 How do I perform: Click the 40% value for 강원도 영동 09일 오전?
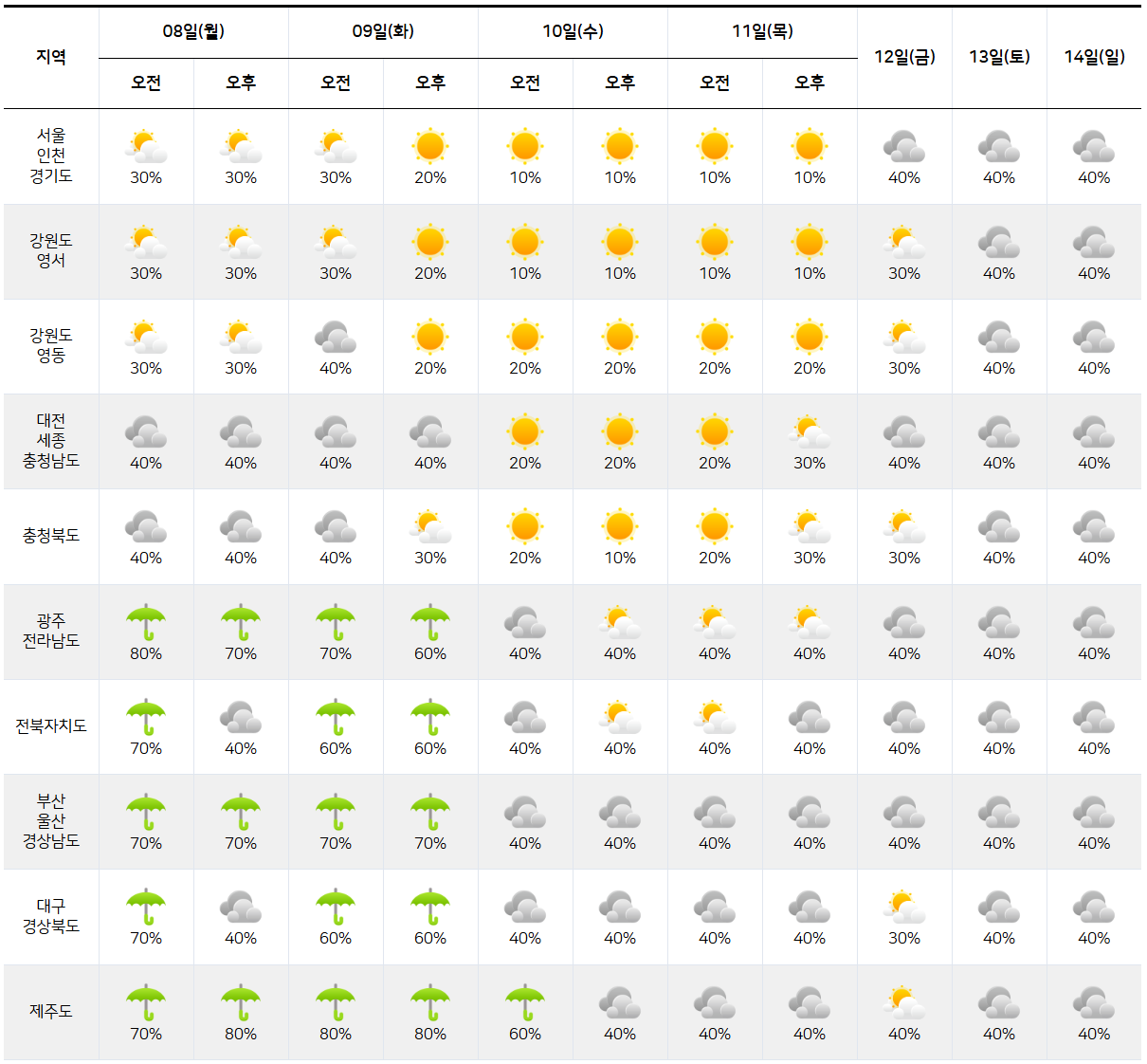click(336, 368)
